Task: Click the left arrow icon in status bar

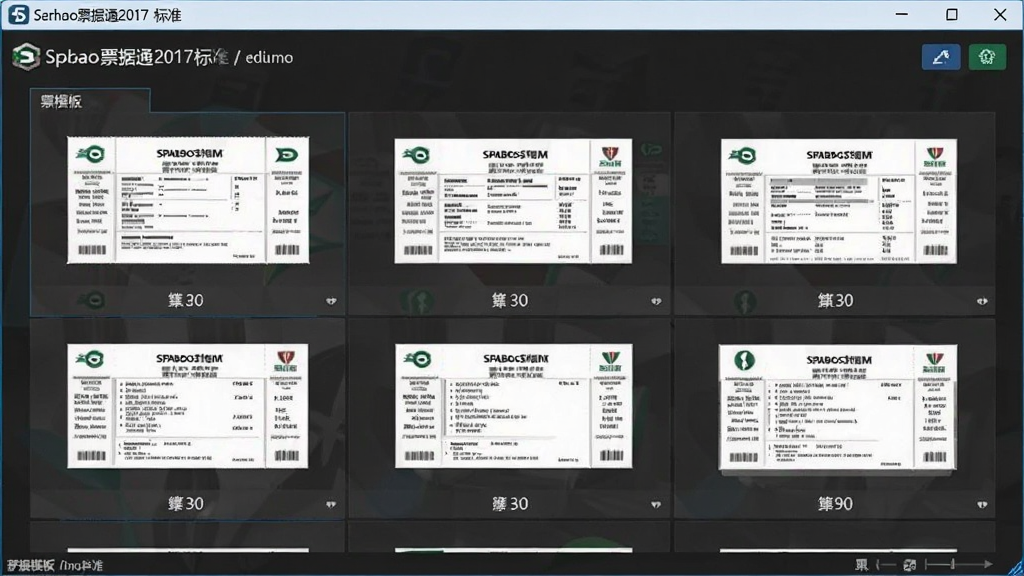Action: 885,564
